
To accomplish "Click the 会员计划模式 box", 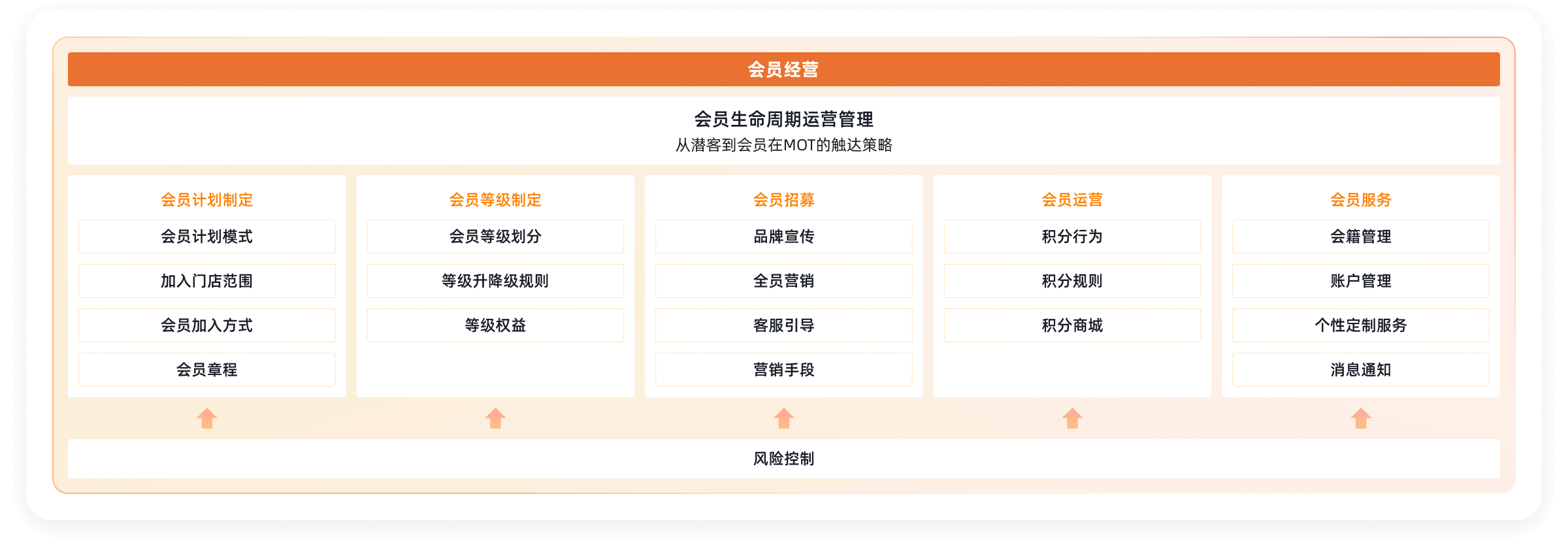I will click(207, 237).
